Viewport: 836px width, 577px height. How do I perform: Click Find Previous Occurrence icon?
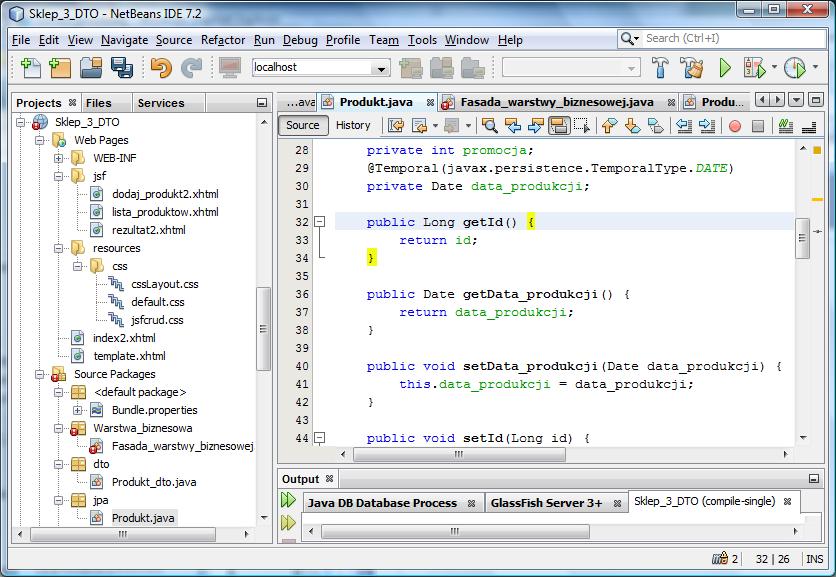point(513,125)
